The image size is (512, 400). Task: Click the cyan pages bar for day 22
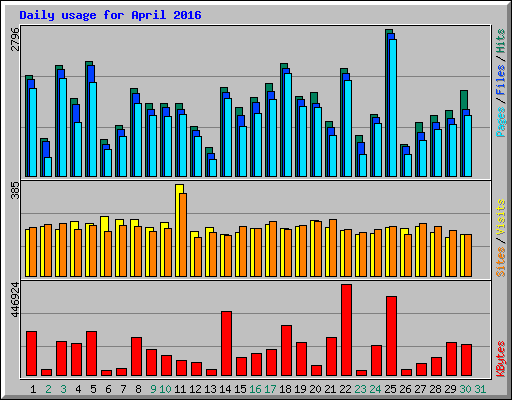[x=348, y=129]
